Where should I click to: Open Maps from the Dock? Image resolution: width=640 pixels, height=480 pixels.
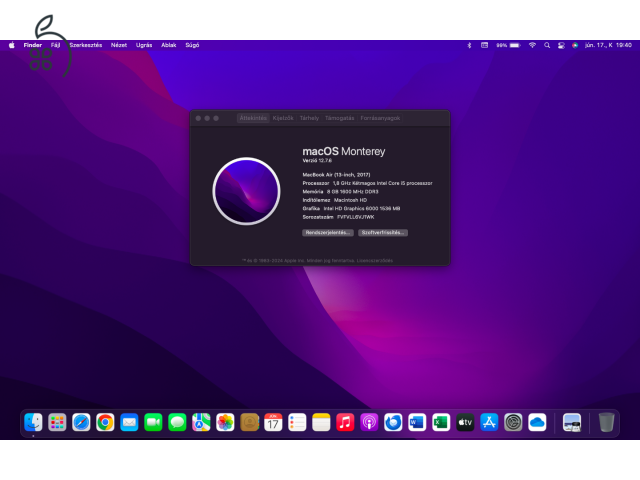201,422
